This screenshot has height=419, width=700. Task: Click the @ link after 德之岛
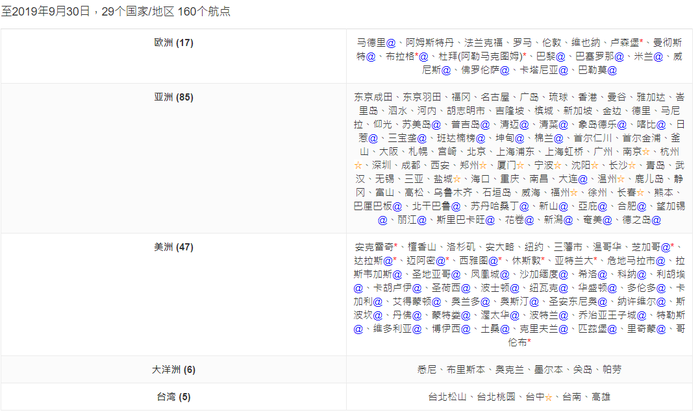click(656, 220)
